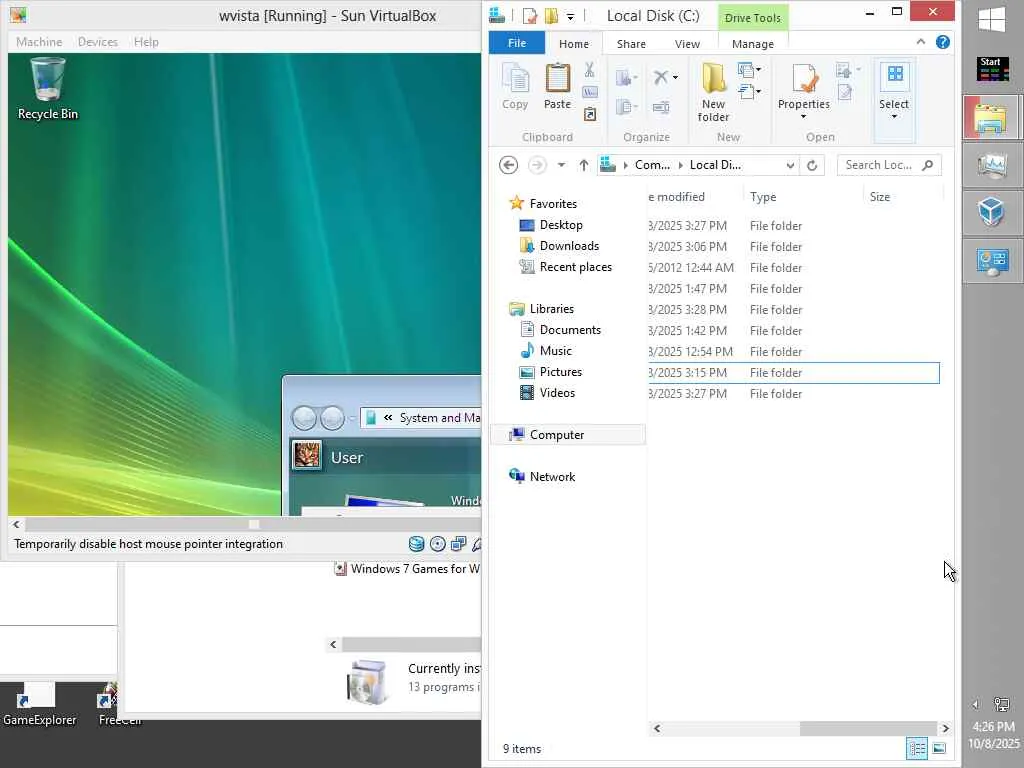Click the Copy icon in Explorer ribbon
This screenshot has width=1024, height=768.
(x=515, y=80)
